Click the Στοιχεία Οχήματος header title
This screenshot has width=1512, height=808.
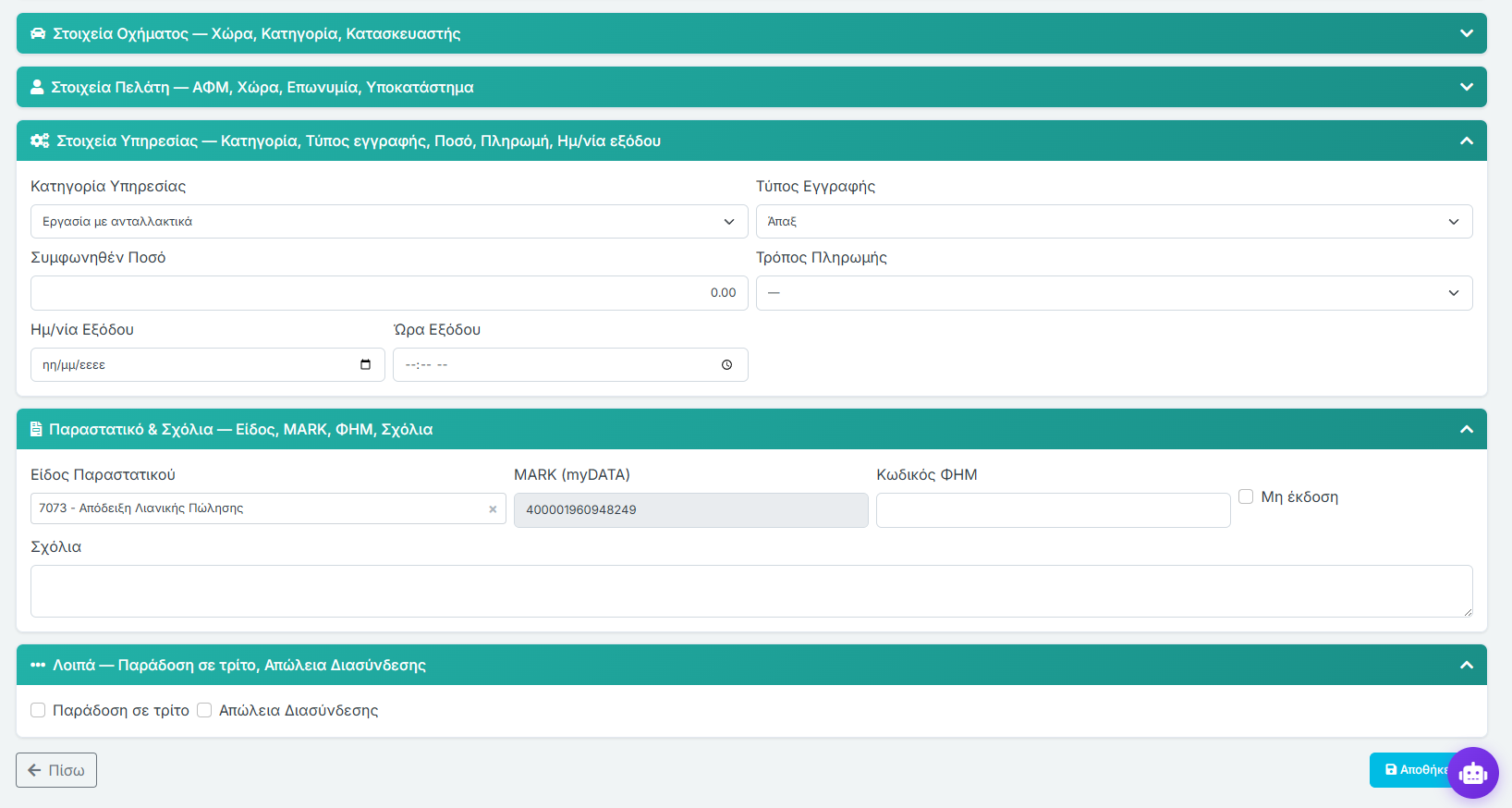[257, 33]
